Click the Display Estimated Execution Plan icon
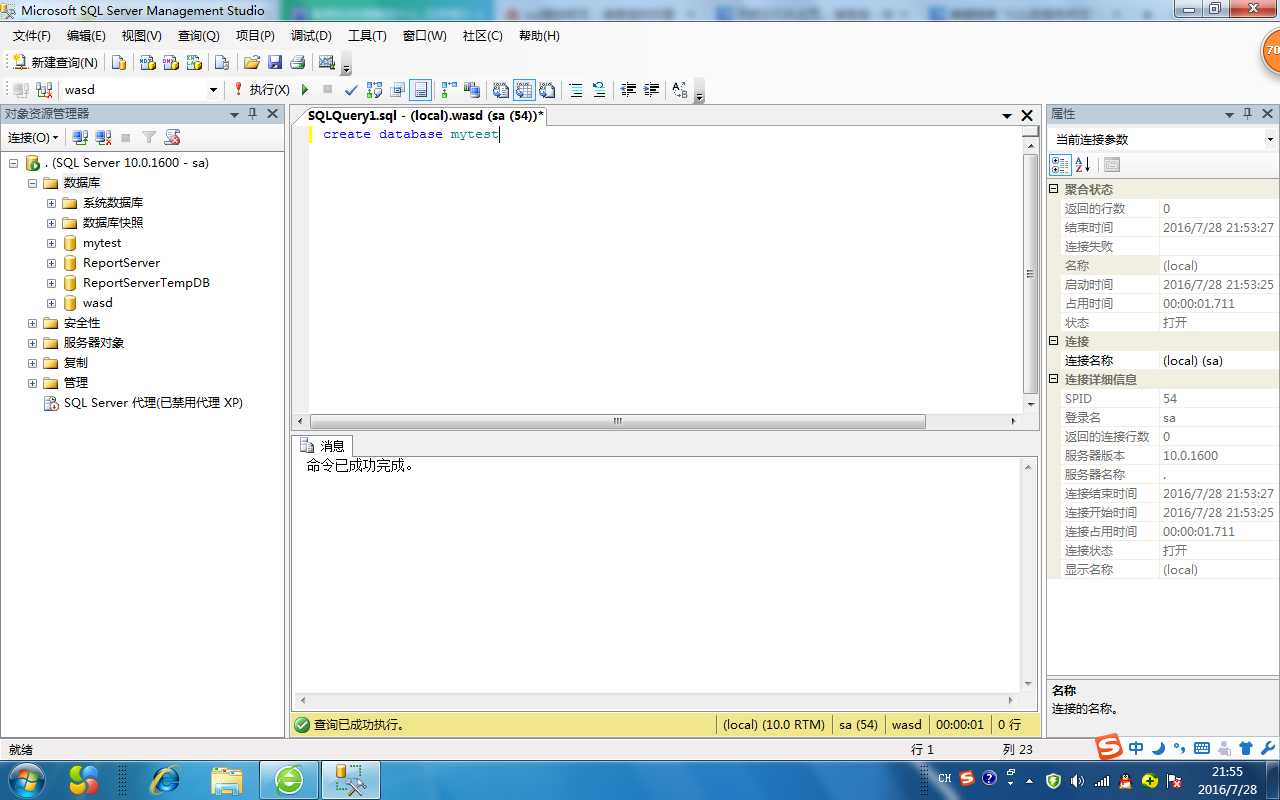This screenshot has height=800, width=1280. click(x=374, y=90)
